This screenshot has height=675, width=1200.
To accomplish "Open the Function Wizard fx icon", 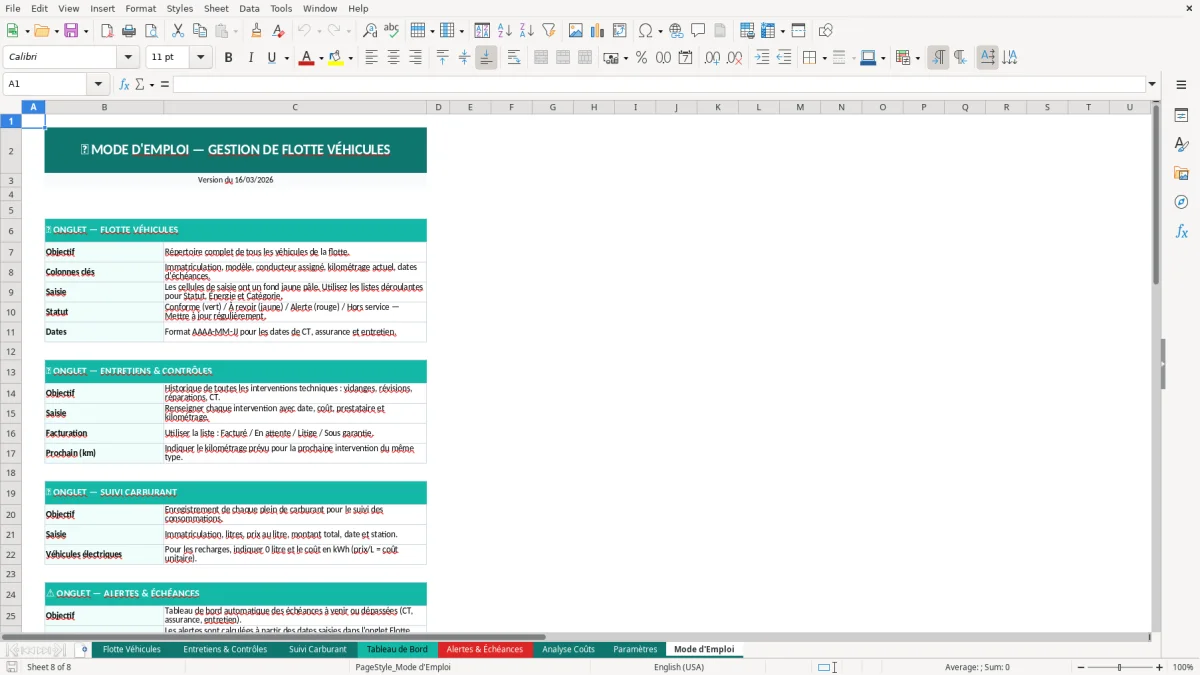I will pos(125,84).
